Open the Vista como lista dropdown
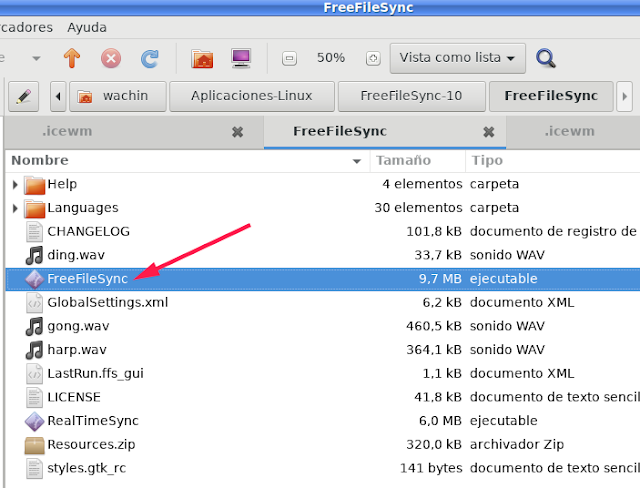This screenshot has width=640, height=488. coord(458,58)
